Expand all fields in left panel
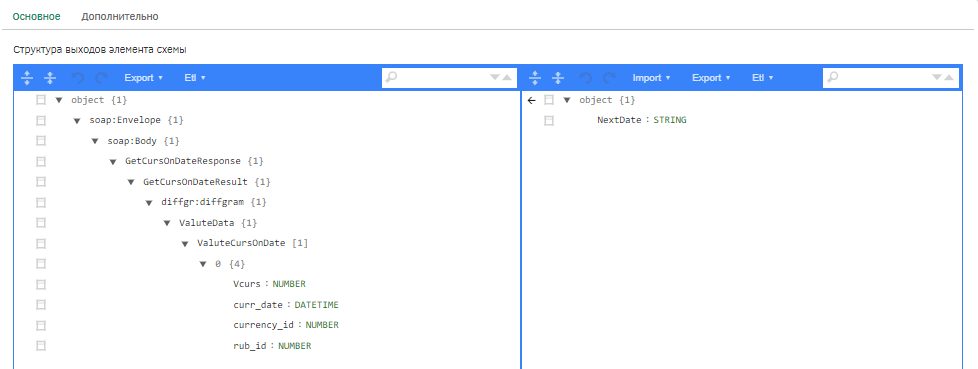978x369 pixels. (27, 78)
